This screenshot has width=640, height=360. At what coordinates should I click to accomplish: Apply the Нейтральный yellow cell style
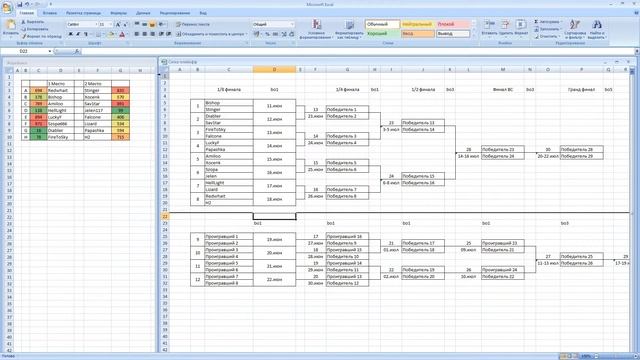coord(418,24)
